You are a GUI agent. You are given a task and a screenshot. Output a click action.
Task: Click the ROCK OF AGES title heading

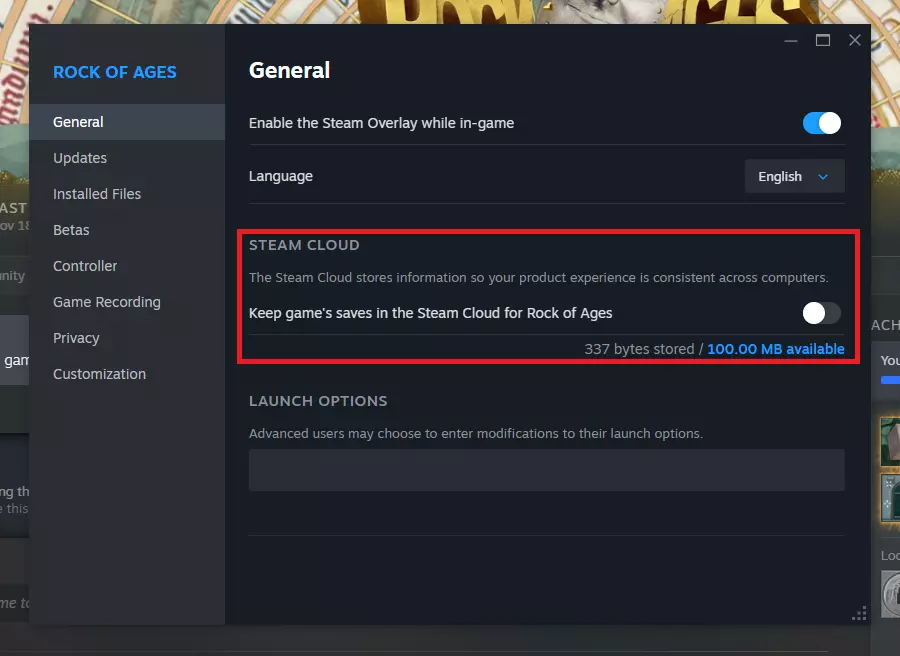tap(114, 72)
